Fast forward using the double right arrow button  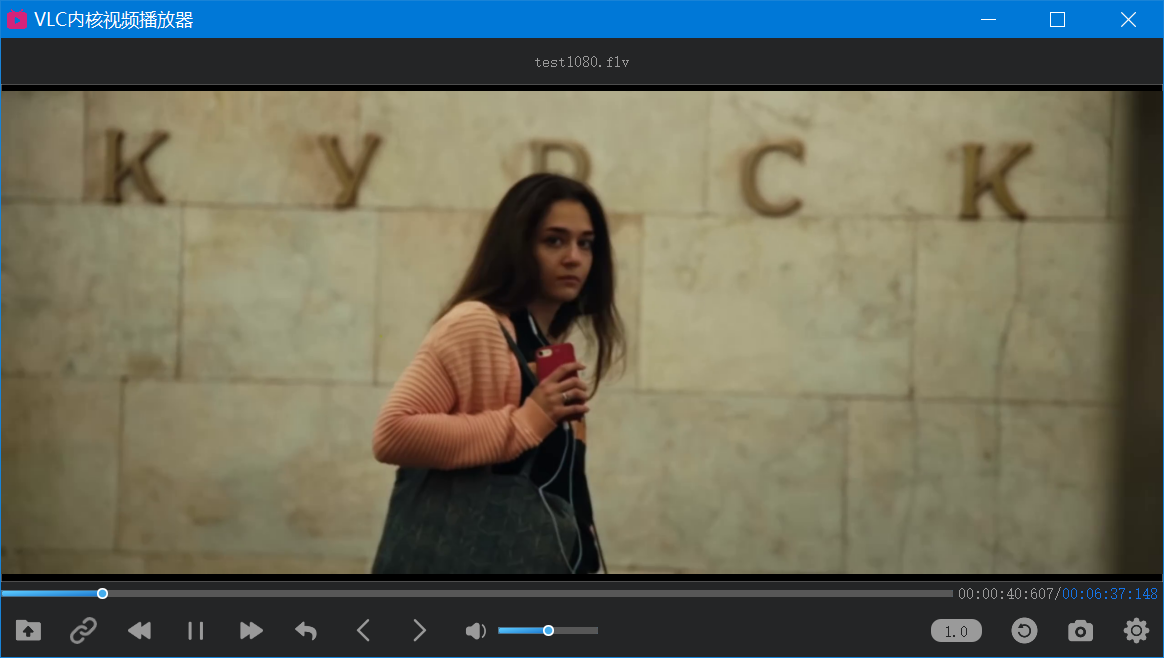(252, 631)
